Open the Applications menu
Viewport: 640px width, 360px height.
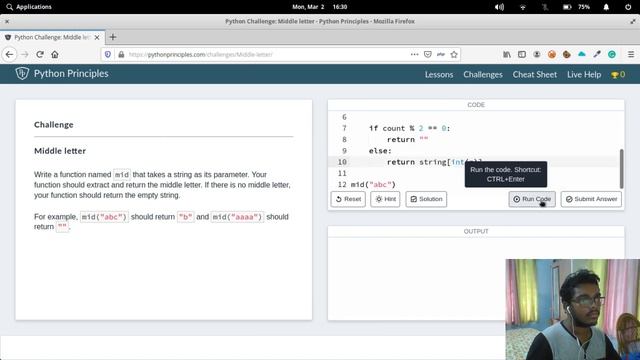(x=29, y=7)
